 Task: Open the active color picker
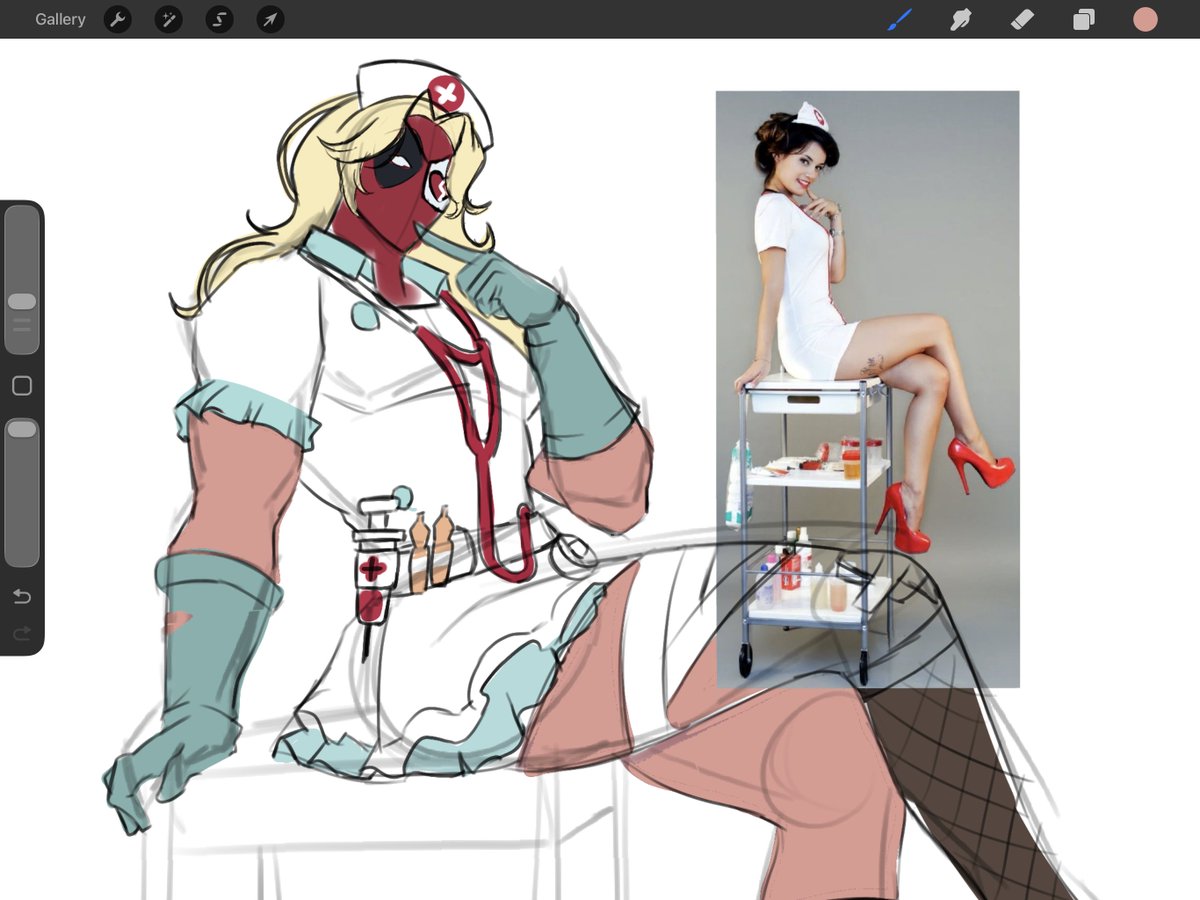click(x=1145, y=19)
